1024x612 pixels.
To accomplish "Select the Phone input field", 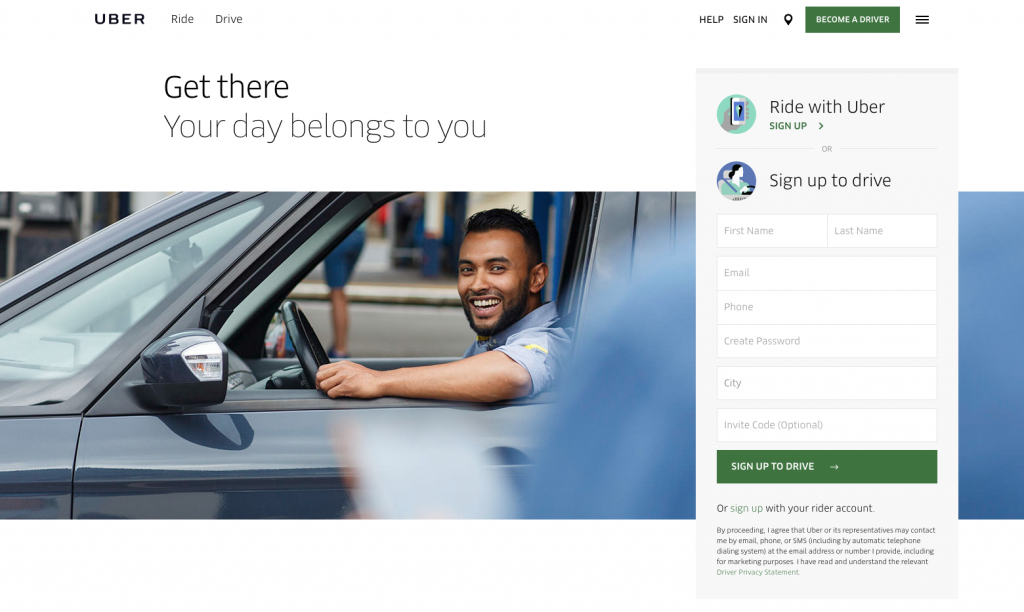I will [827, 307].
